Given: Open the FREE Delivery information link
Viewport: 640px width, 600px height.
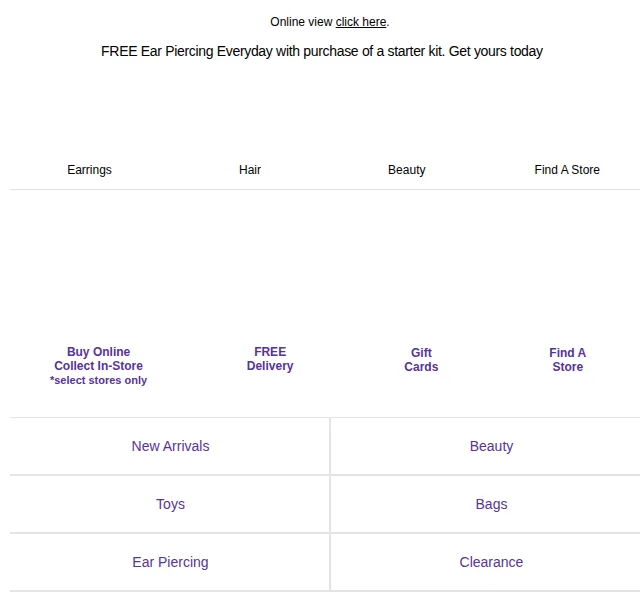Looking at the screenshot, I should pyautogui.click(x=270, y=359).
